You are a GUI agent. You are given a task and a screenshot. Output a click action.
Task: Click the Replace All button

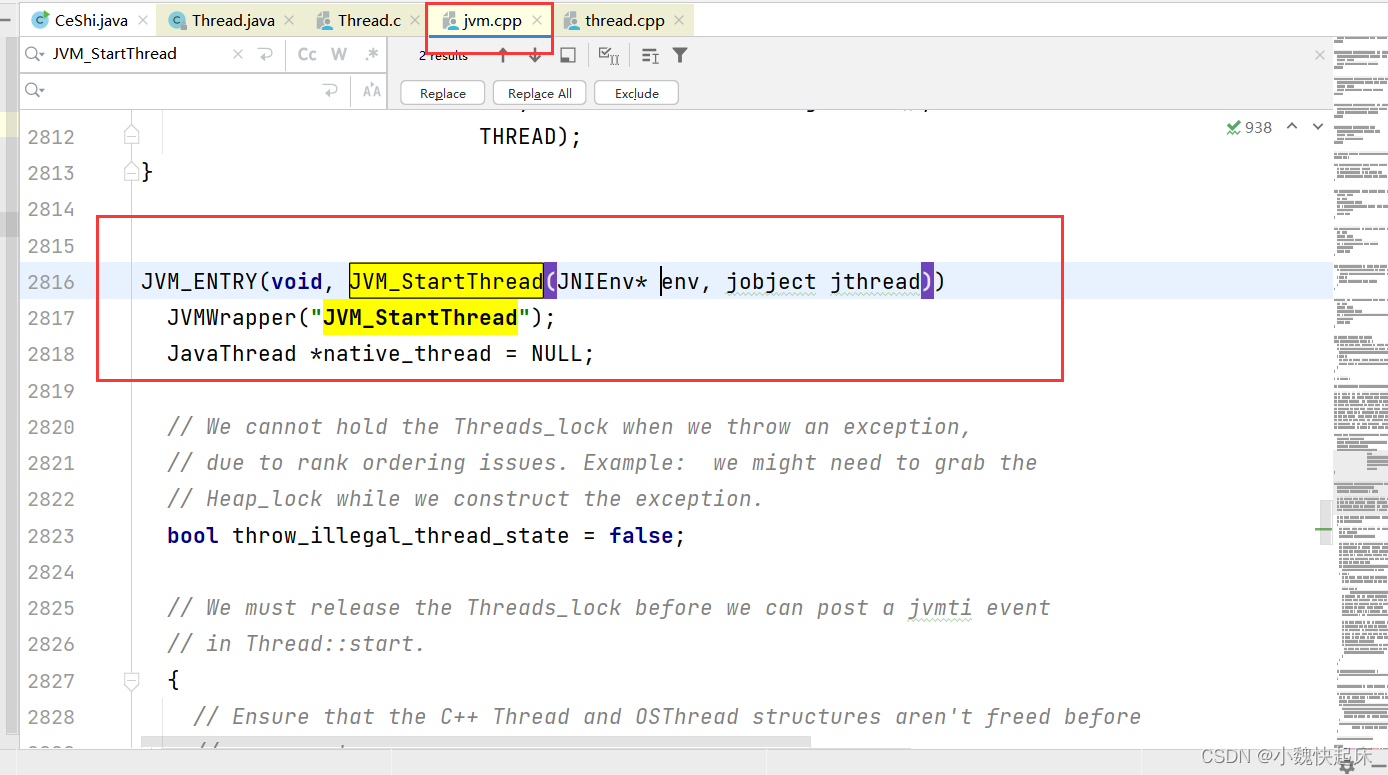[540, 93]
